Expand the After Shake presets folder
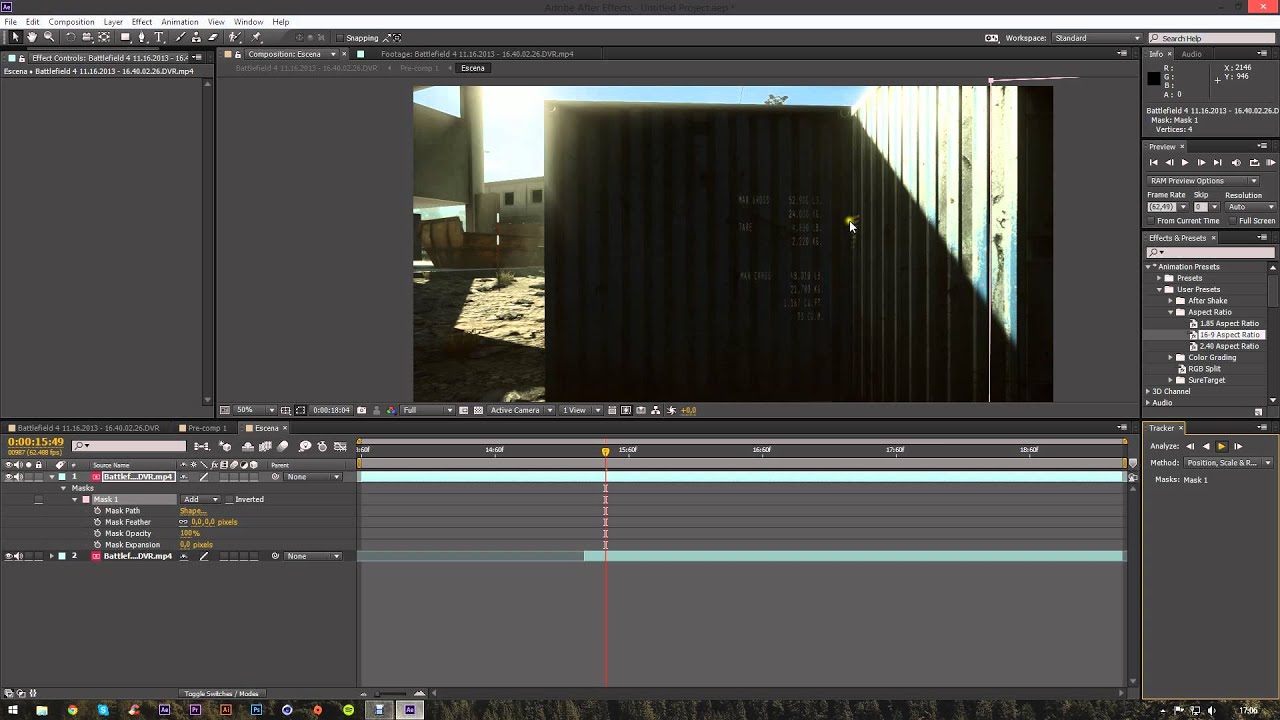 (1170, 301)
